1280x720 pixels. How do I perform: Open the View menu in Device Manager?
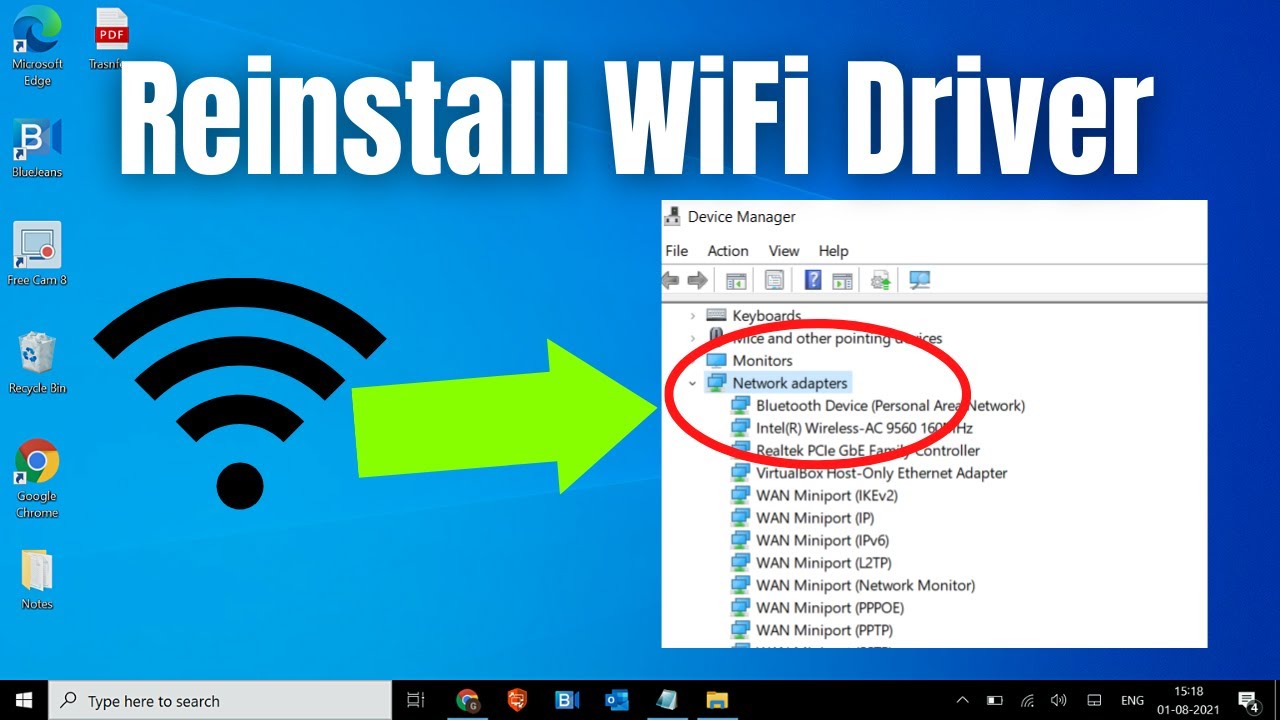click(x=784, y=251)
